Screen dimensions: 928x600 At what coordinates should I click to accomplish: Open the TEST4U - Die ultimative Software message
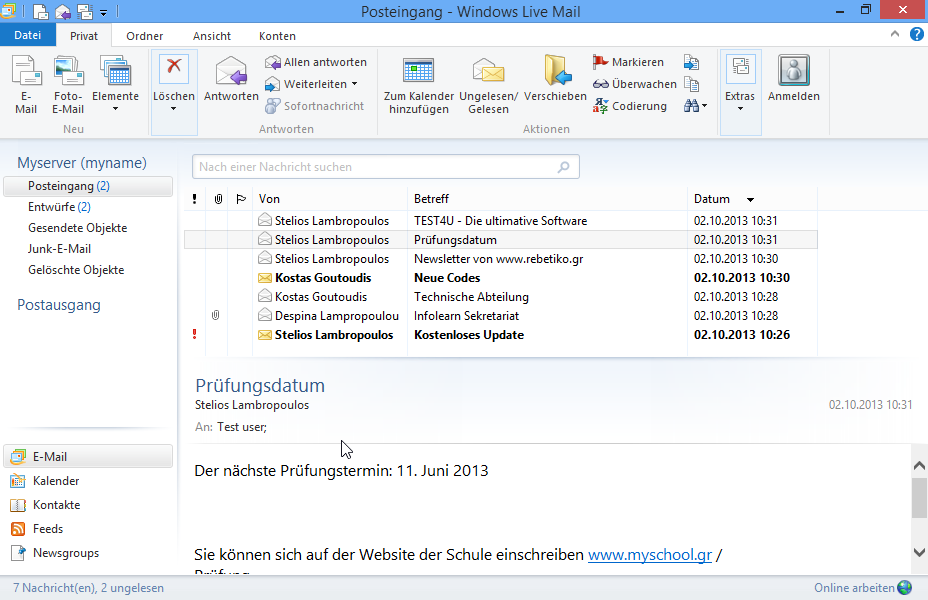point(501,221)
